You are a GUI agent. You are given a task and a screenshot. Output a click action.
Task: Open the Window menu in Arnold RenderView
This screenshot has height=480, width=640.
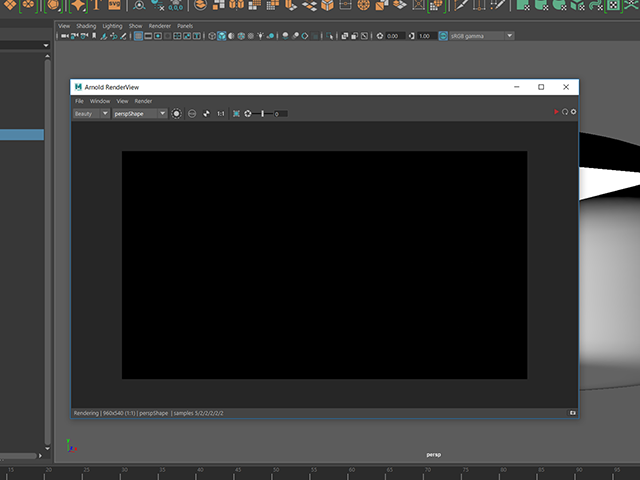100,101
